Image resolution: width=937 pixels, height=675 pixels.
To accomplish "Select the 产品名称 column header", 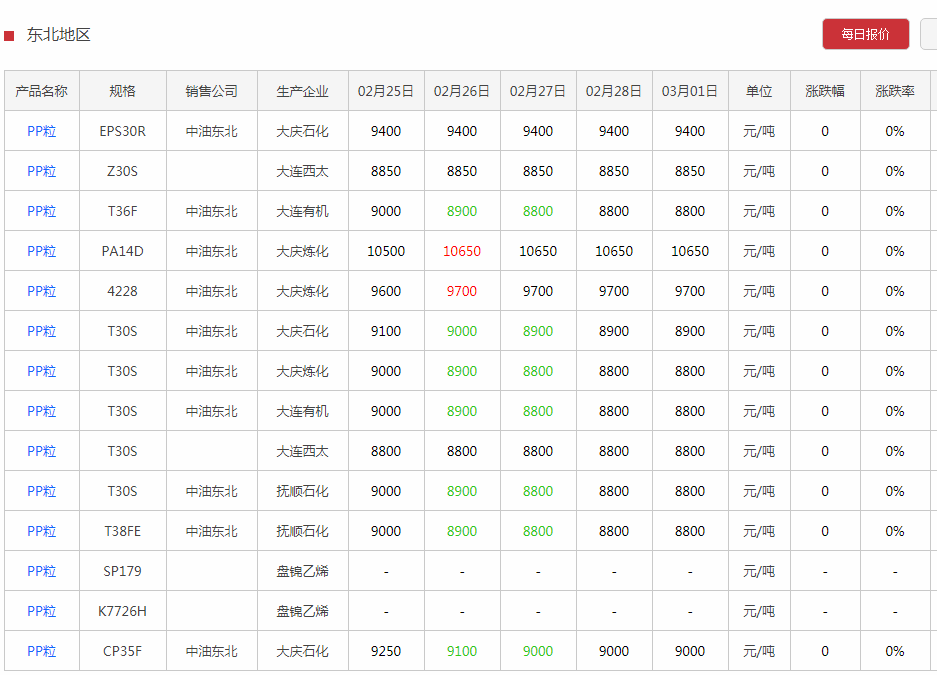I will pos(41,91).
